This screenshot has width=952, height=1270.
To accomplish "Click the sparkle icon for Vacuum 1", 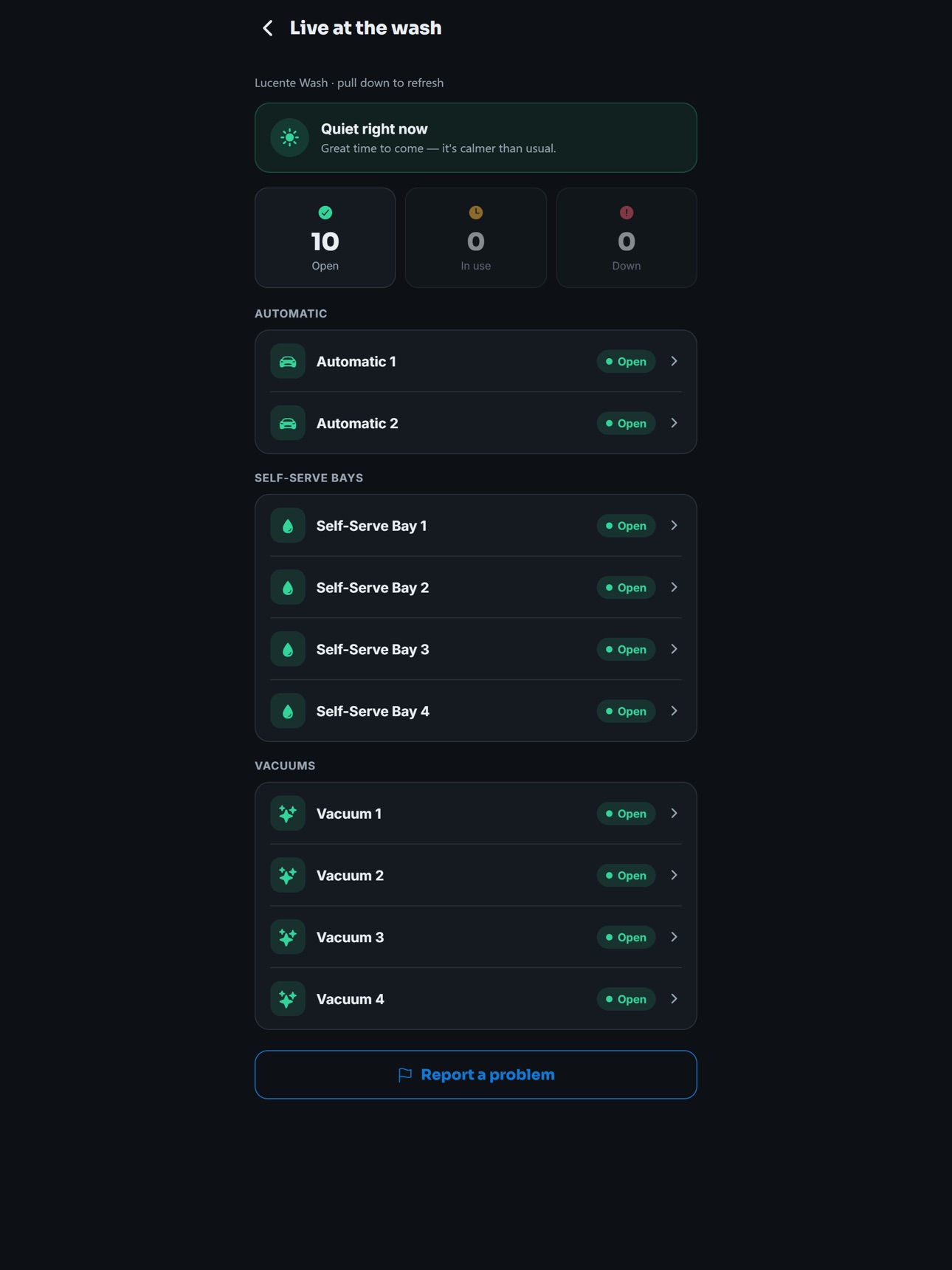I will point(288,814).
